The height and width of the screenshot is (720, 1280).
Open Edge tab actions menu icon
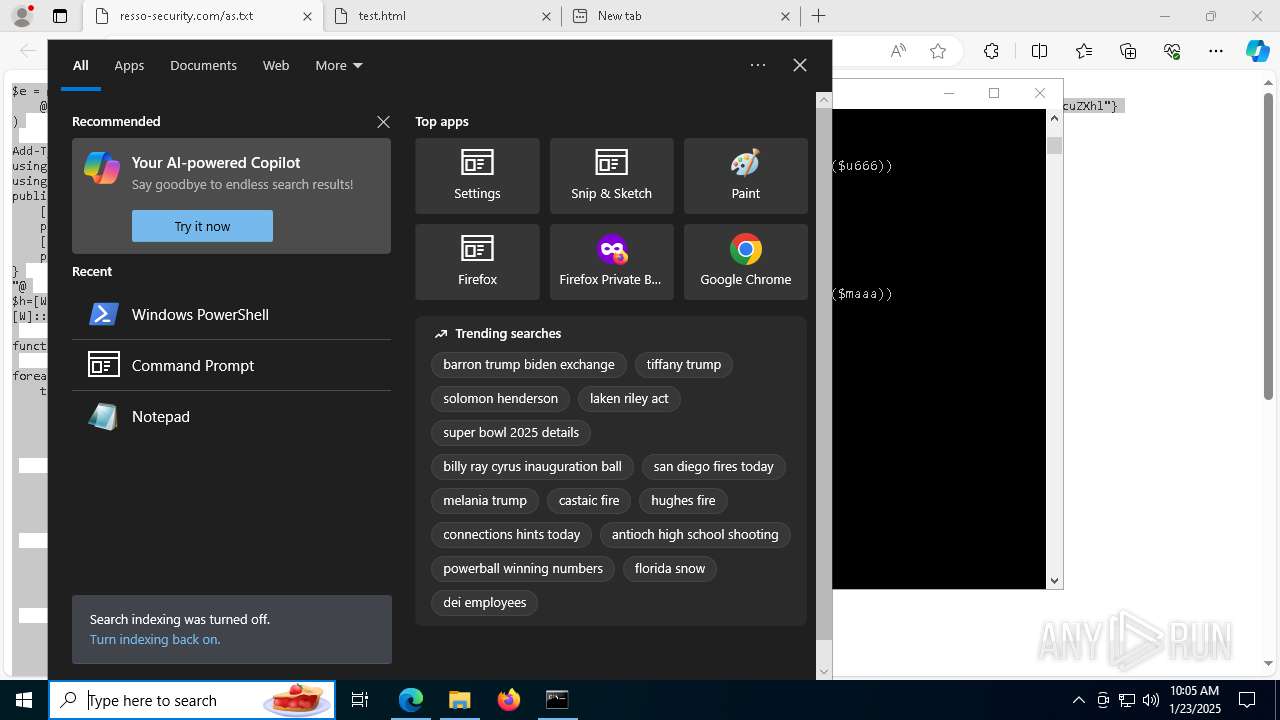(60, 16)
